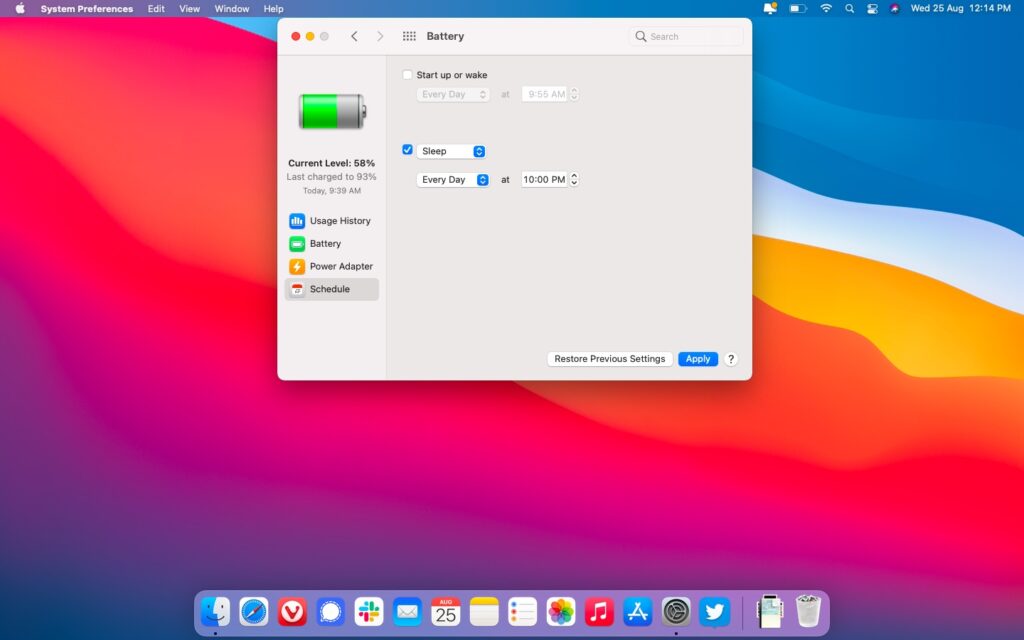Open the View menu
Screen dimensions: 1024x640
coord(189,9)
